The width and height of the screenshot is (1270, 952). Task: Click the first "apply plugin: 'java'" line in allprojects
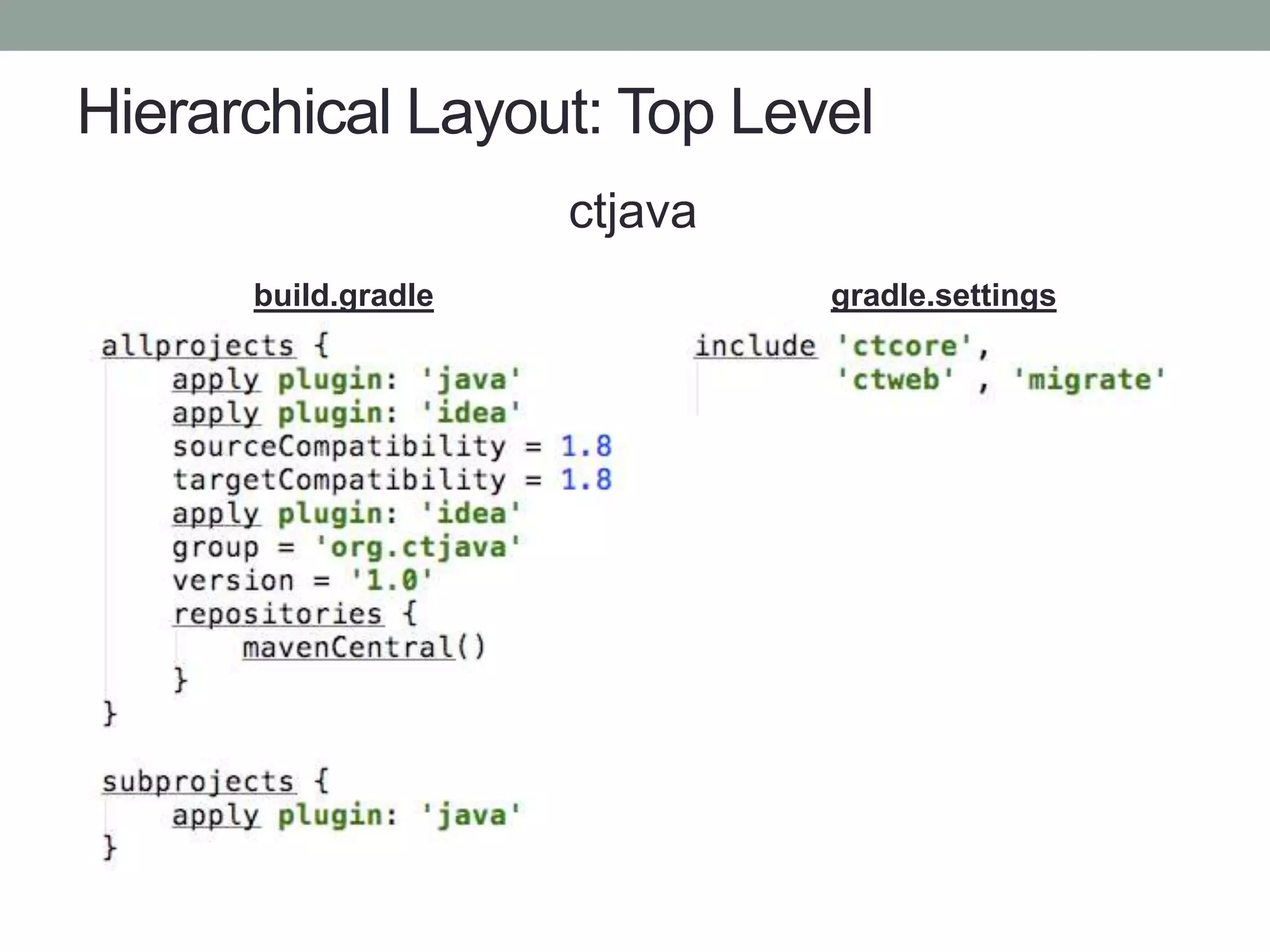pos(347,379)
